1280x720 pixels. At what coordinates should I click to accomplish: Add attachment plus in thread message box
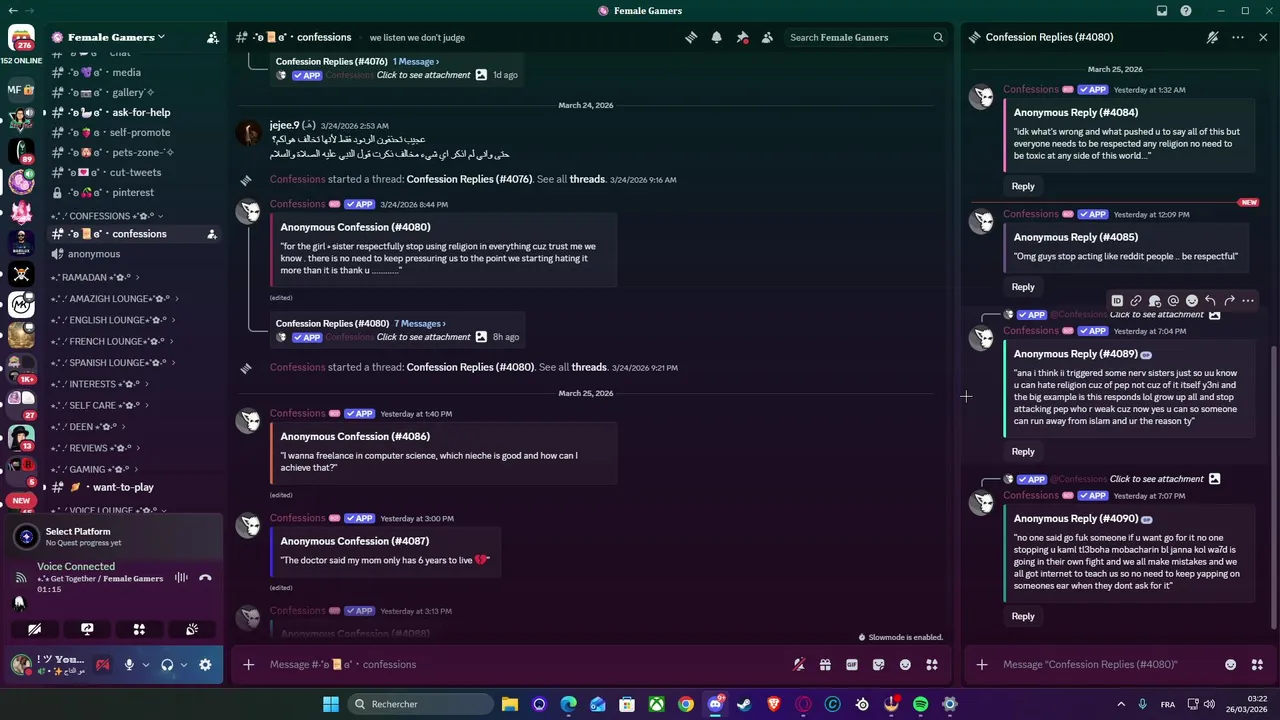click(x=982, y=664)
